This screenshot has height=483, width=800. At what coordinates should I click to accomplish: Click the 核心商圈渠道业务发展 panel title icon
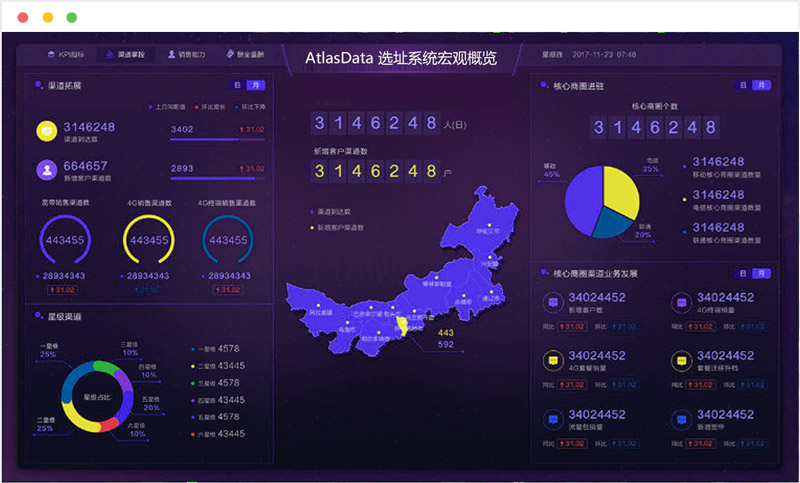(x=544, y=273)
